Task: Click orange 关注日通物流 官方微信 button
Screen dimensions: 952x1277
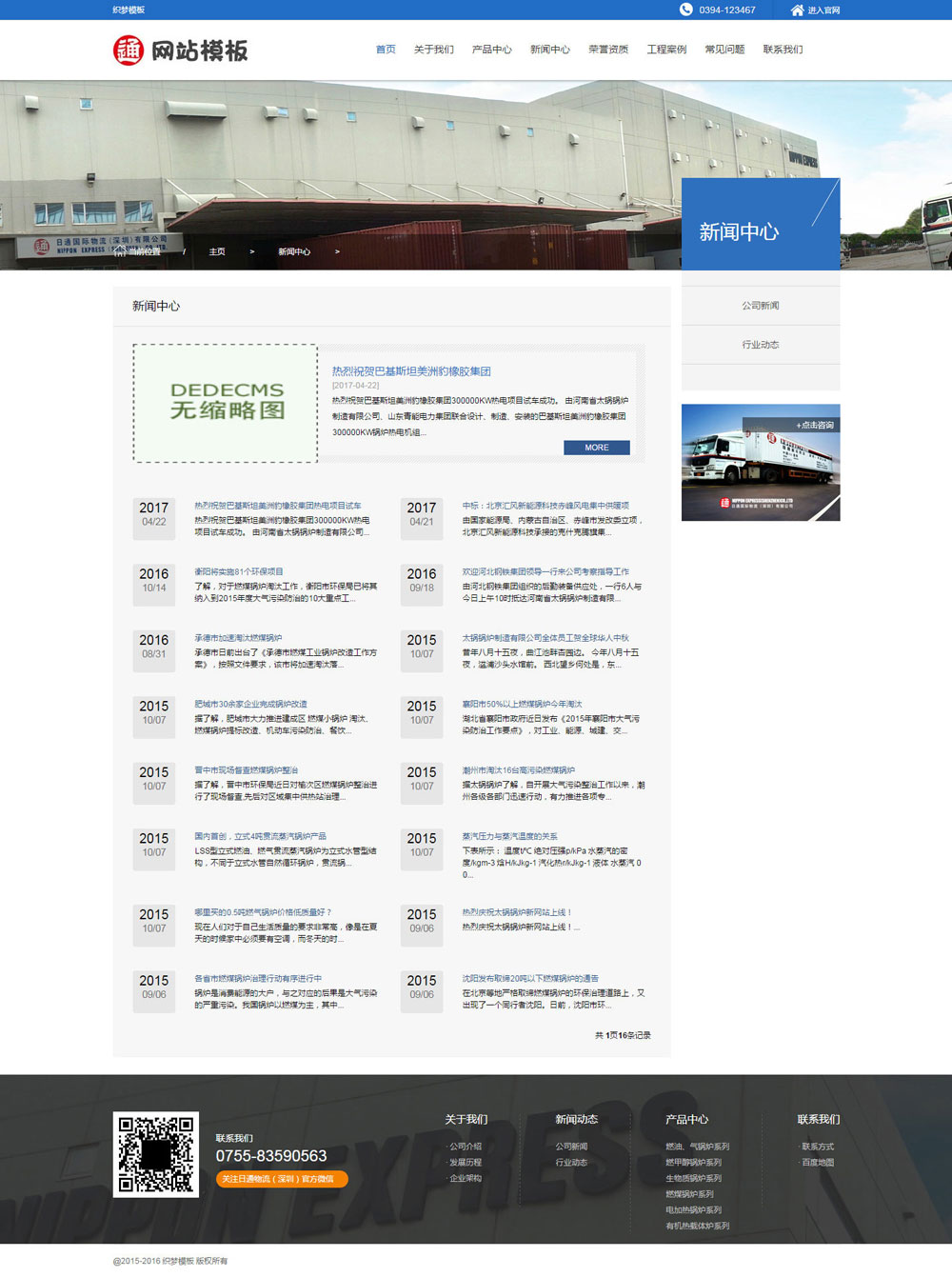Action: tap(281, 1179)
